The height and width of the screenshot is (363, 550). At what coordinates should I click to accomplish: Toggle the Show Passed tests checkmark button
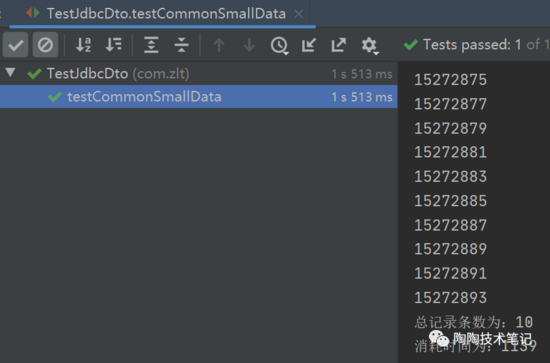[15, 45]
